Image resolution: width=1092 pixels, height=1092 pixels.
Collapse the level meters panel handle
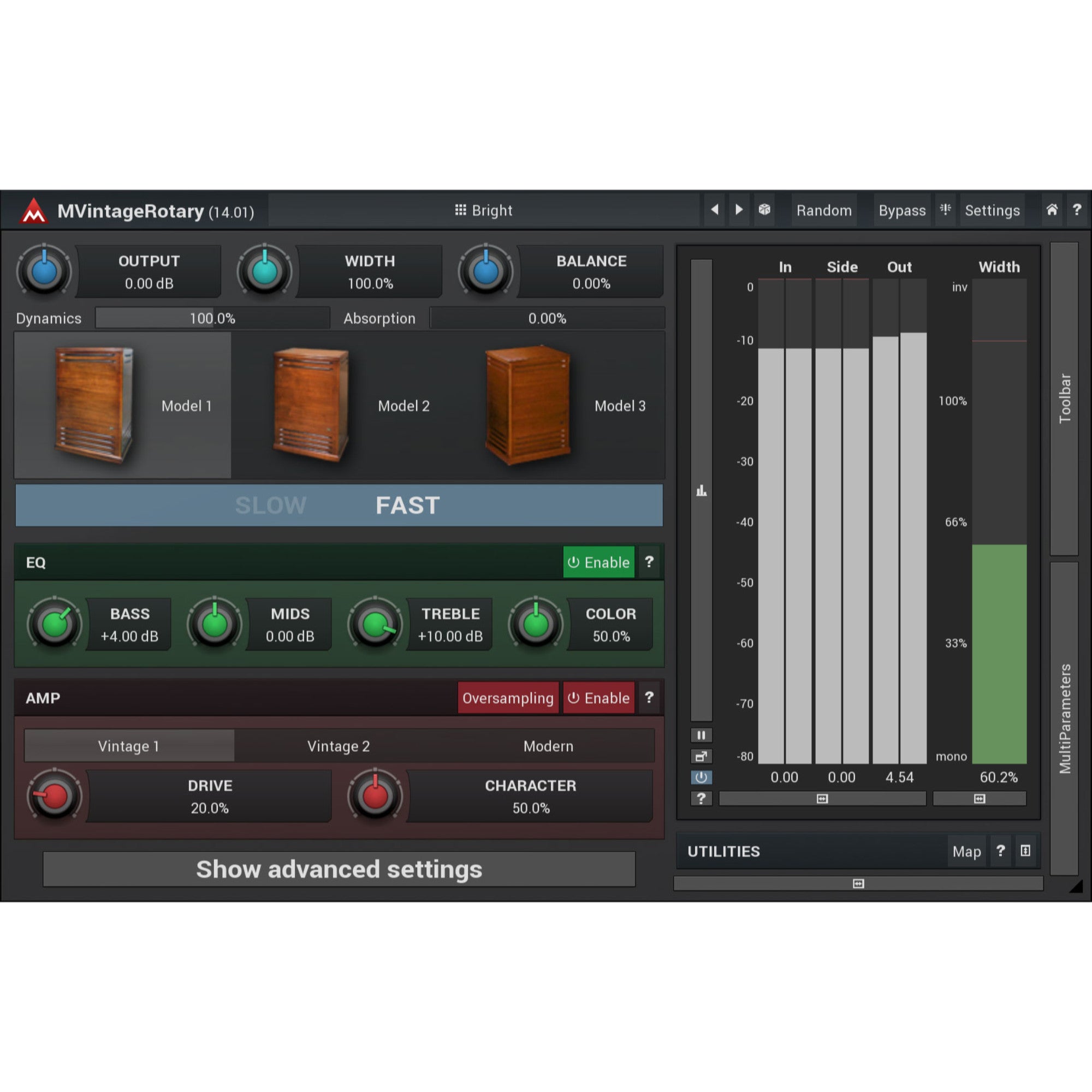click(x=822, y=799)
